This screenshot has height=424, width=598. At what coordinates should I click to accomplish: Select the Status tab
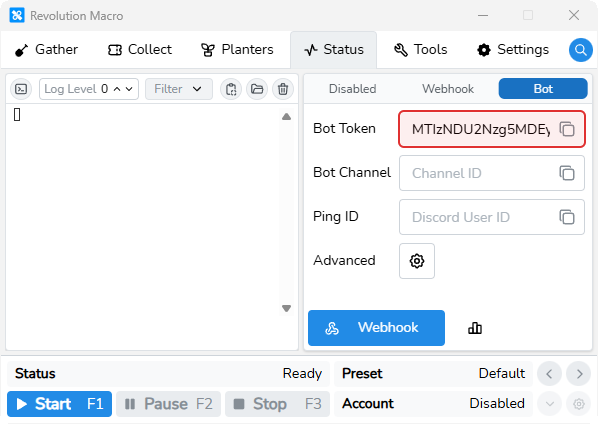point(334,50)
